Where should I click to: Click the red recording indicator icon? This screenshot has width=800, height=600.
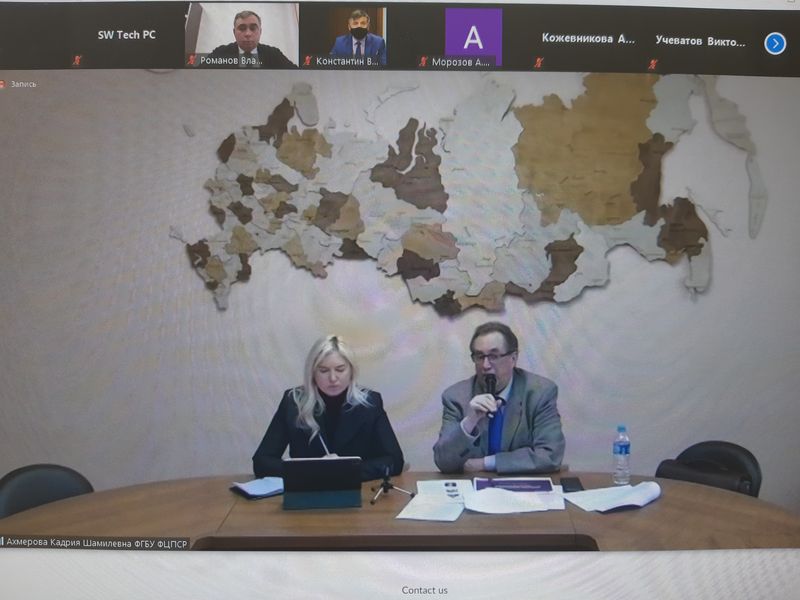click(3, 84)
